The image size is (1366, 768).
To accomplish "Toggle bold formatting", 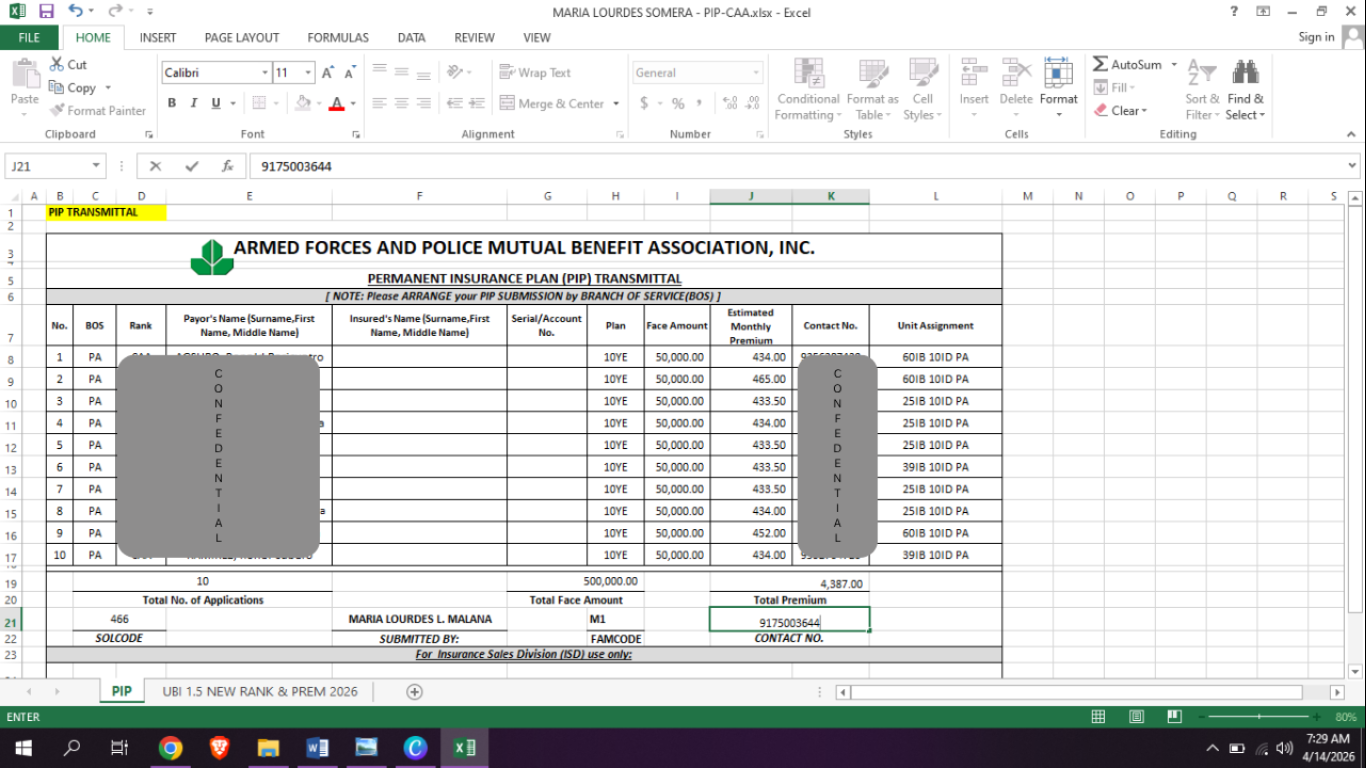I will [172, 103].
